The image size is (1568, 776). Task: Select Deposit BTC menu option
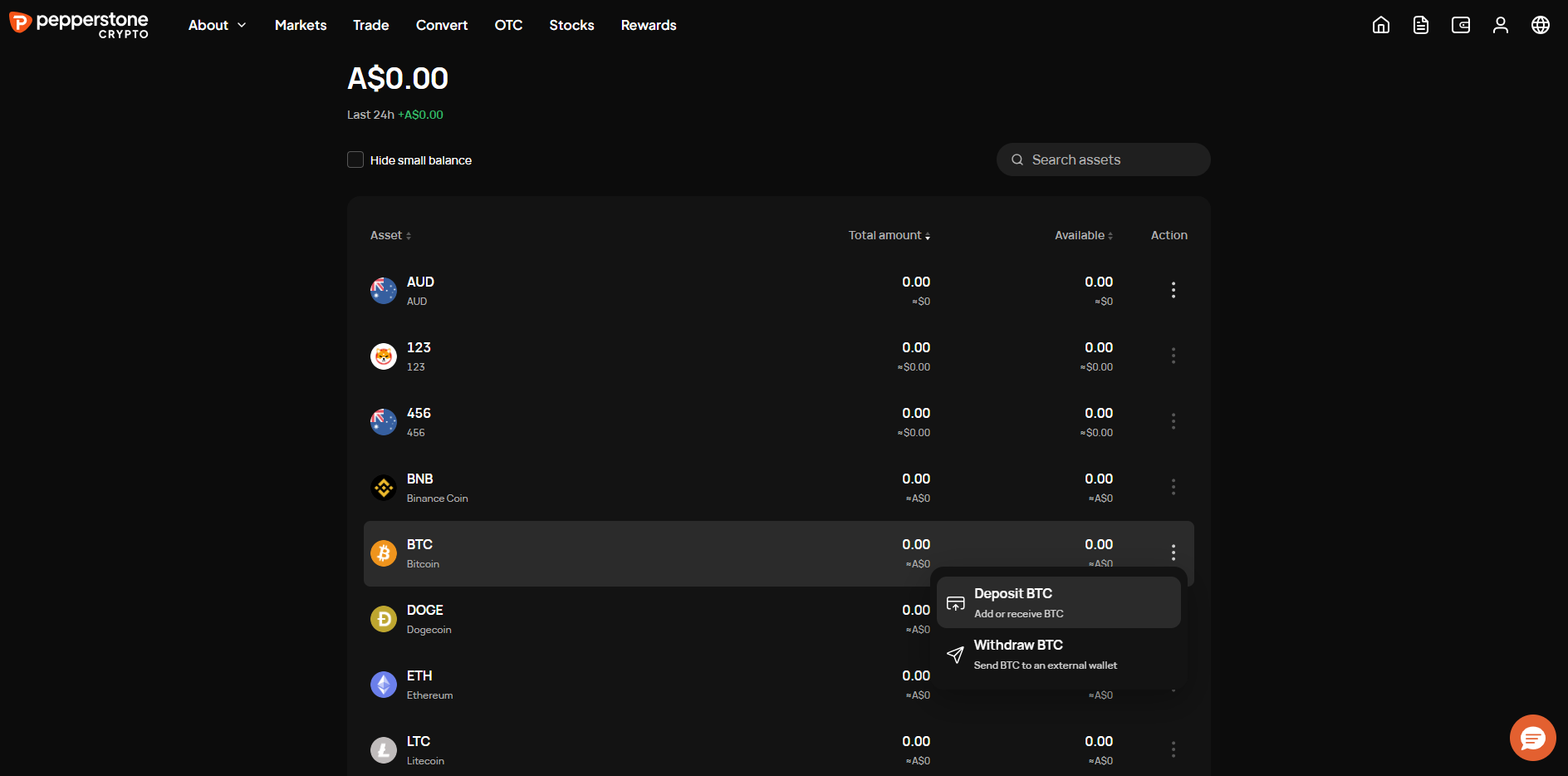tap(1059, 602)
